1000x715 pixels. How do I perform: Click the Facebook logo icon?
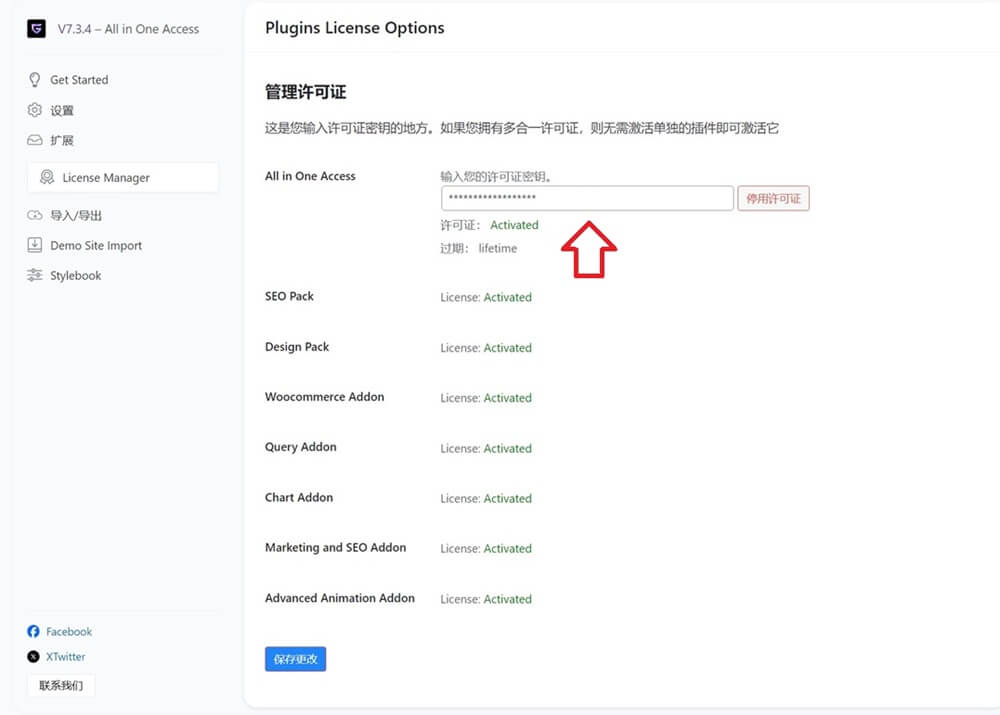(x=34, y=631)
